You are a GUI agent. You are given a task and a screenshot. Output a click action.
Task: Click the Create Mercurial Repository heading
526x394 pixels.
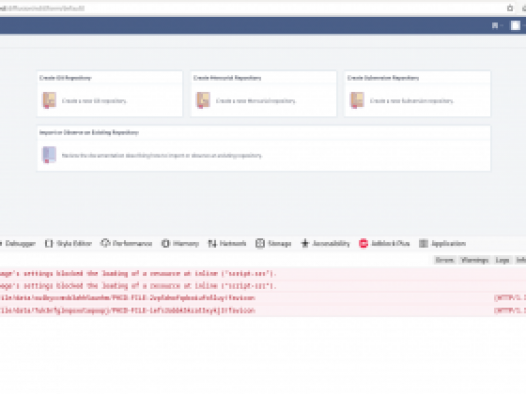point(227,78)
